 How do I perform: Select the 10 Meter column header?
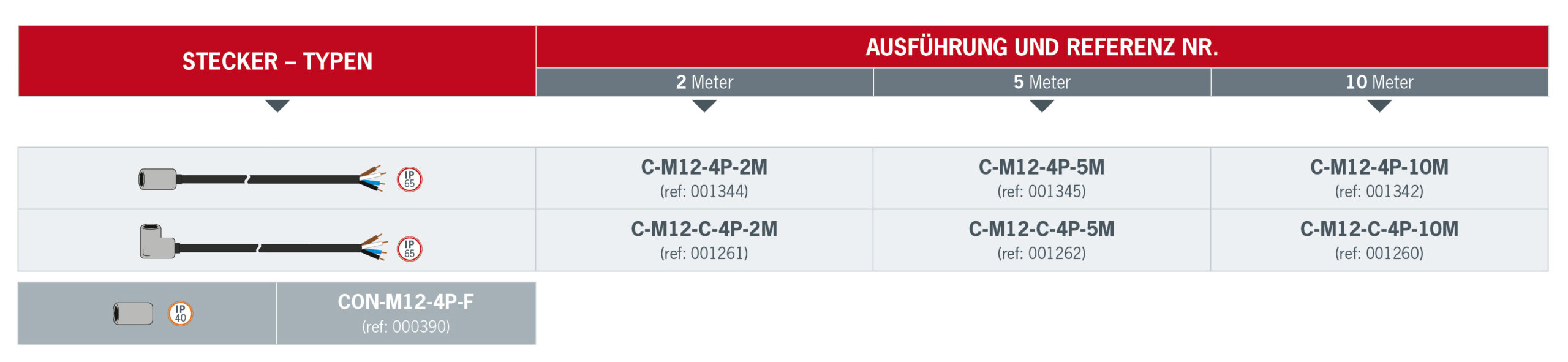(1379, 82)
